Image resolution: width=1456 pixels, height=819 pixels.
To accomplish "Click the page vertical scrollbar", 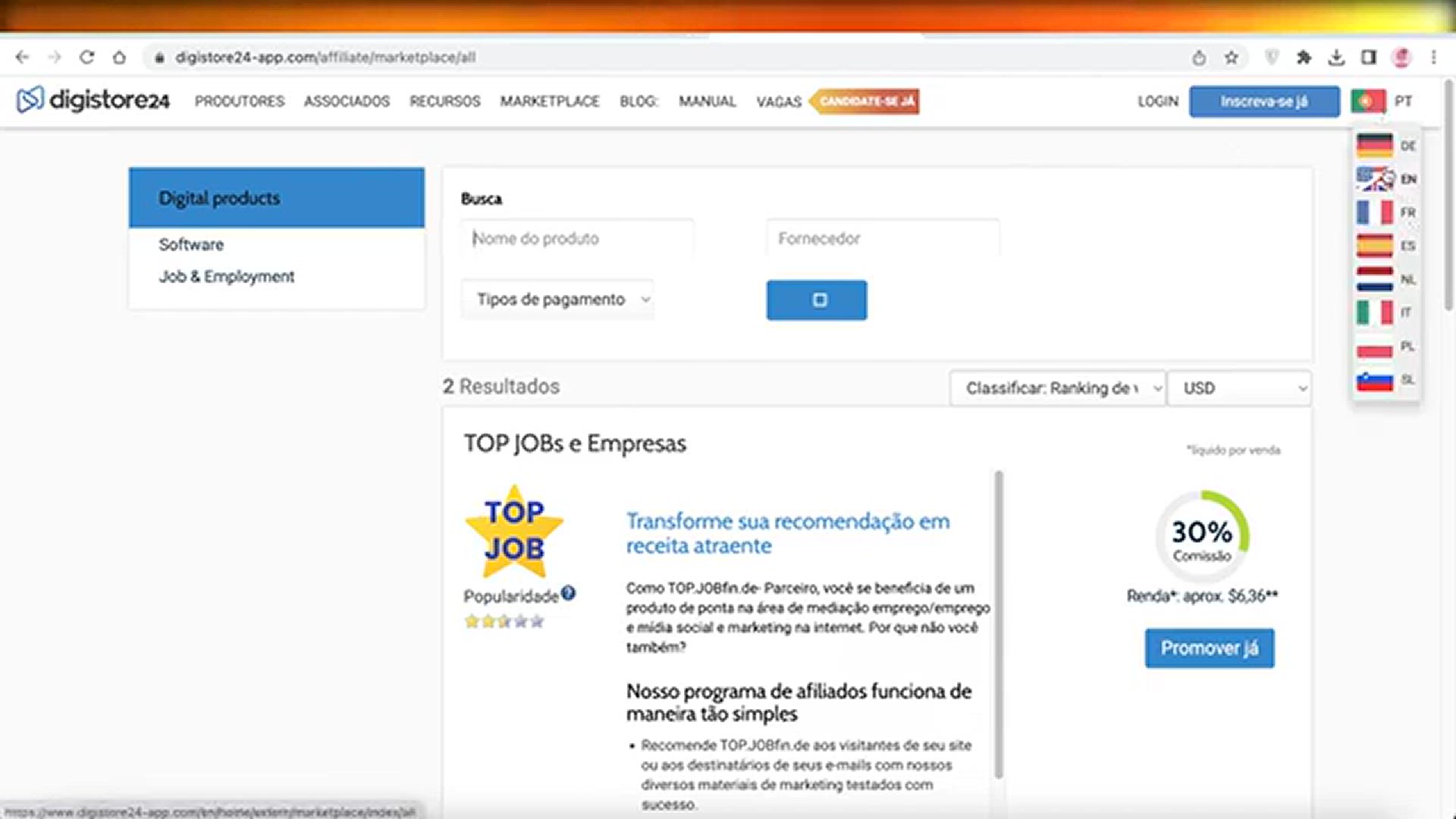I will tap(1448, 193).
